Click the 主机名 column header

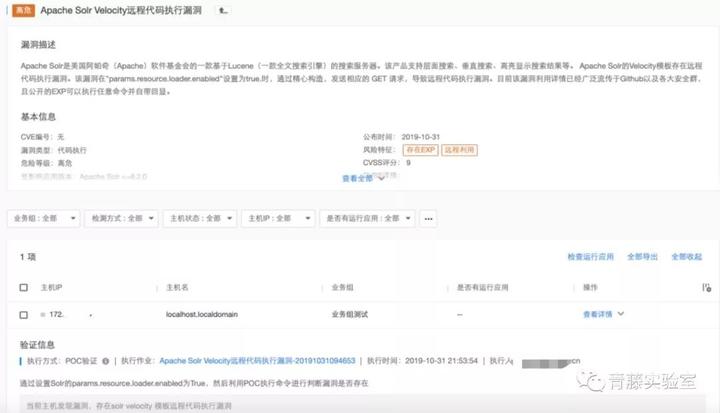coord(177,288)
